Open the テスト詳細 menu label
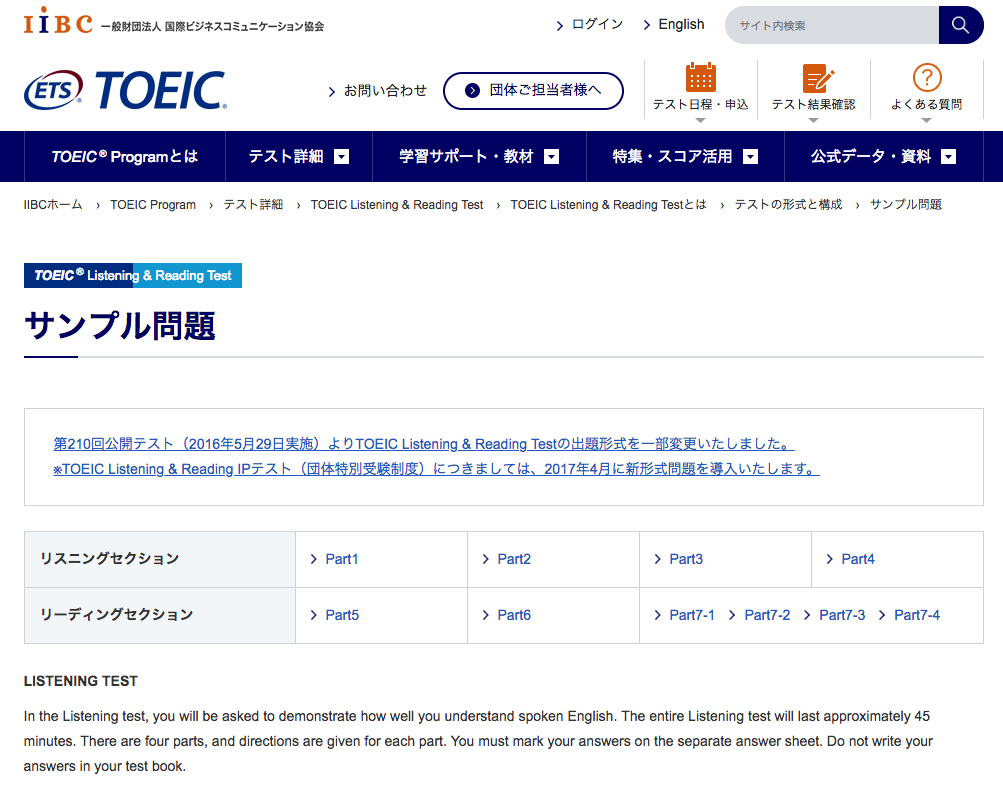 [286, 157]
